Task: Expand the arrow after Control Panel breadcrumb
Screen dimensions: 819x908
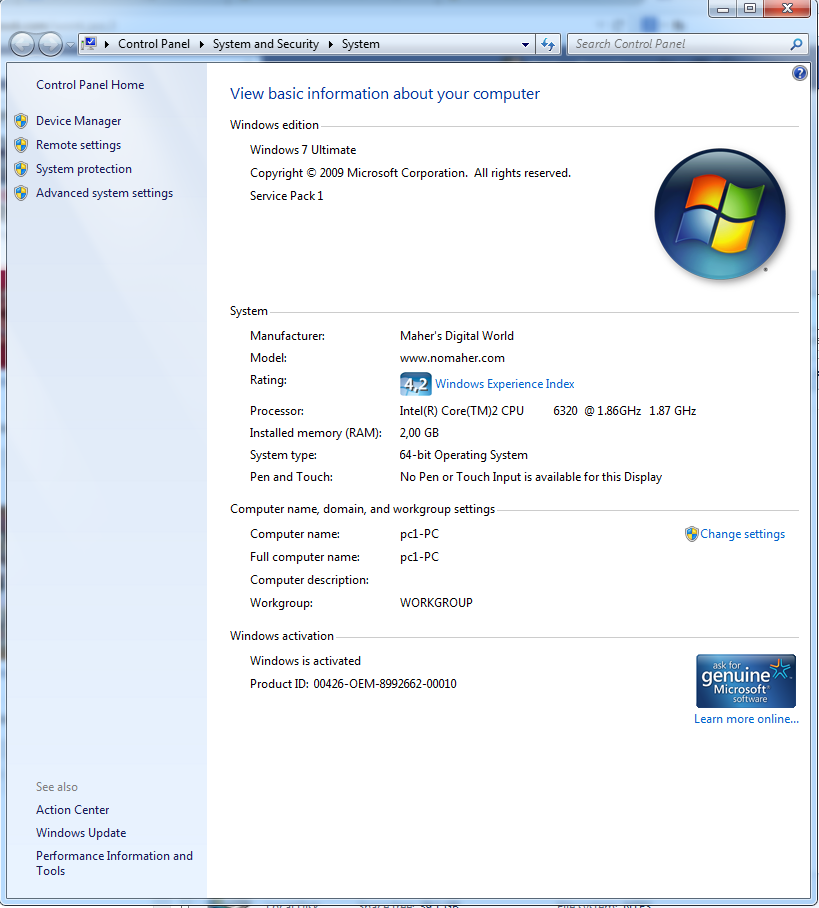Action: 202,44
